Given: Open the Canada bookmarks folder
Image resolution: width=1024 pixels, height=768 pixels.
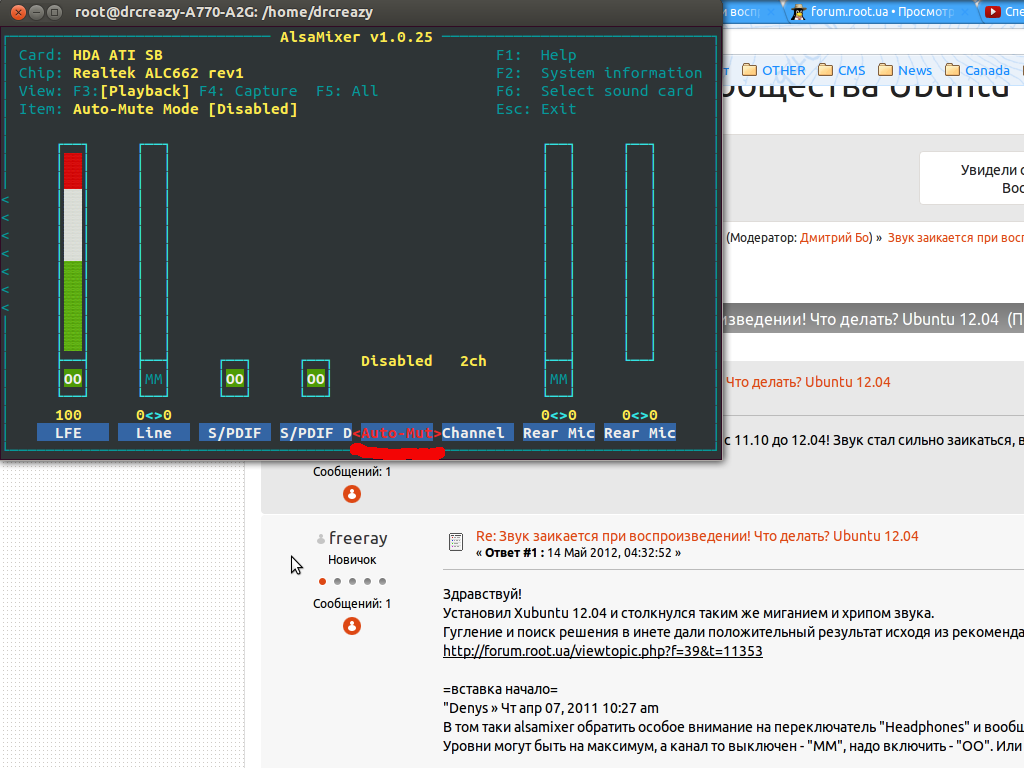Looking at the screenshot, I should point(977,70).
